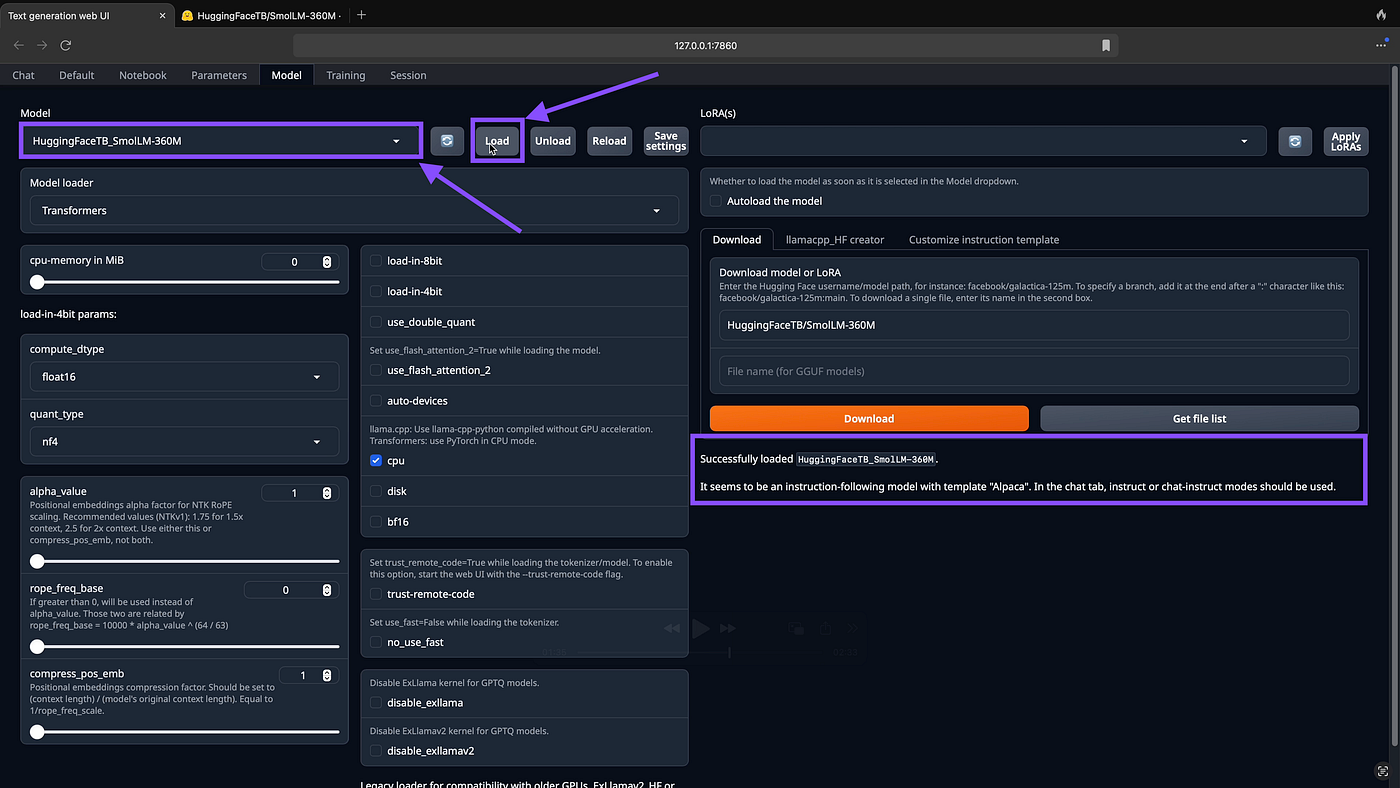Click the bookmark icon in the address bar

pos(1106,45)
